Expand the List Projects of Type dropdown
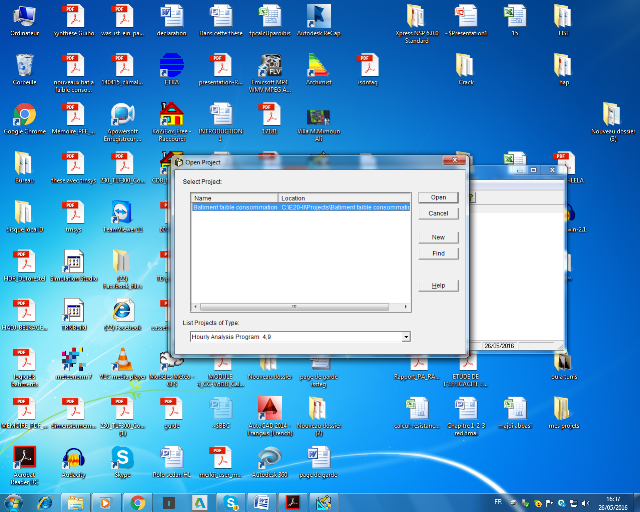Screen dimensions: 640x512 tap(406, 338)
